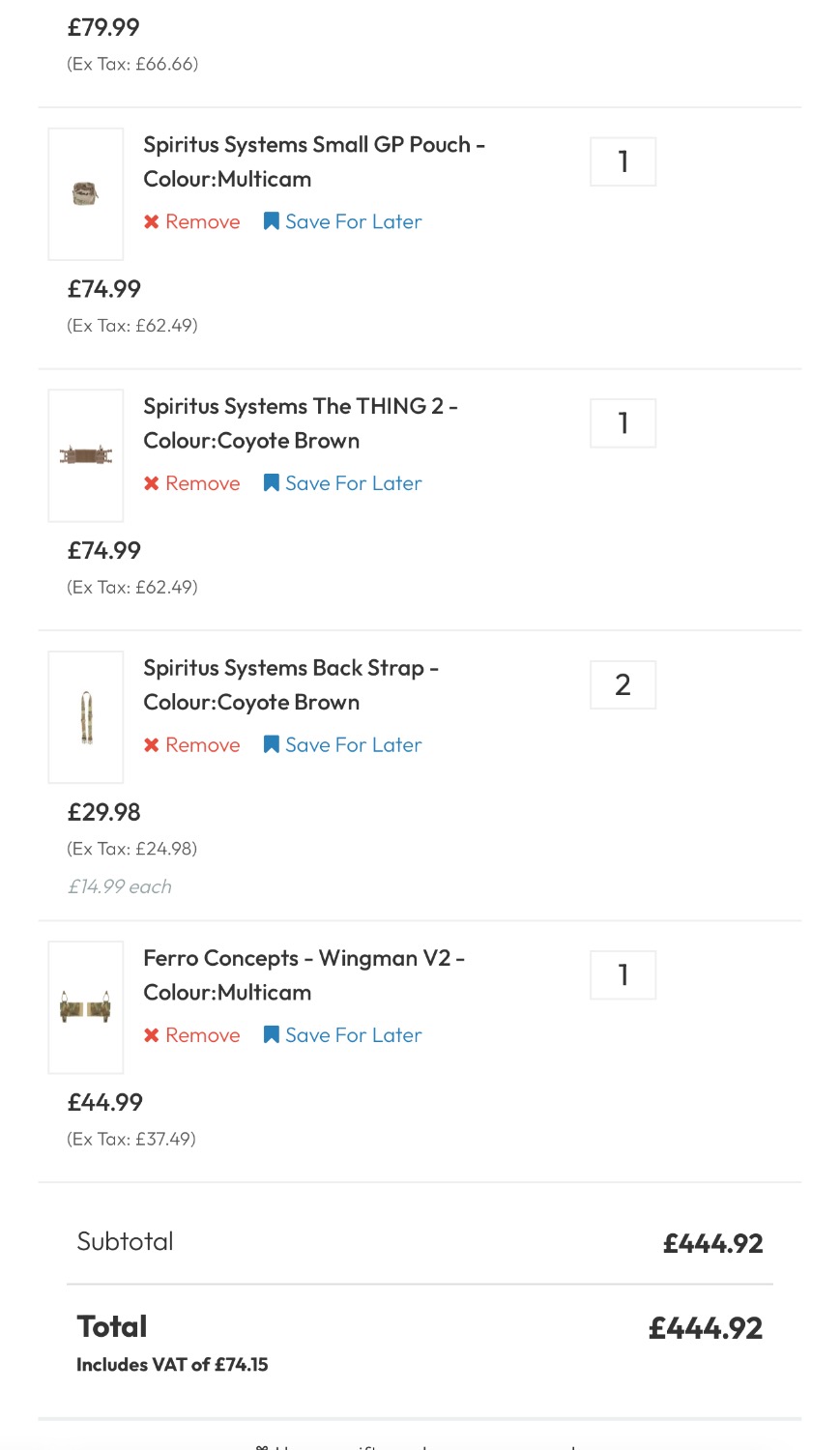Image resolution: width=840 pixels, height=1450 pixels.
Task: Edit quantity field for The THING 2
Action: 623,423
